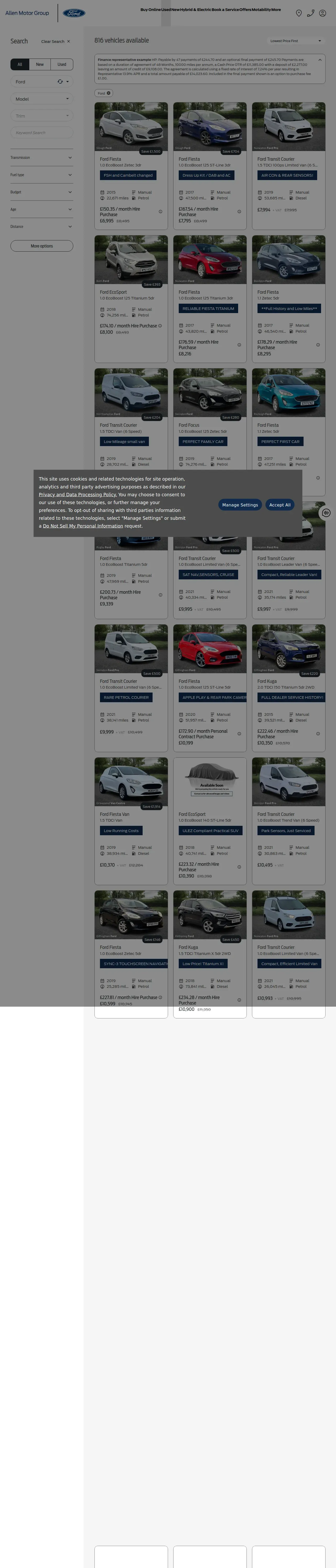Viewport: 336px width, 1568px height.
Task: Open the location finder pin icon
Action: (x=299, y=13)
